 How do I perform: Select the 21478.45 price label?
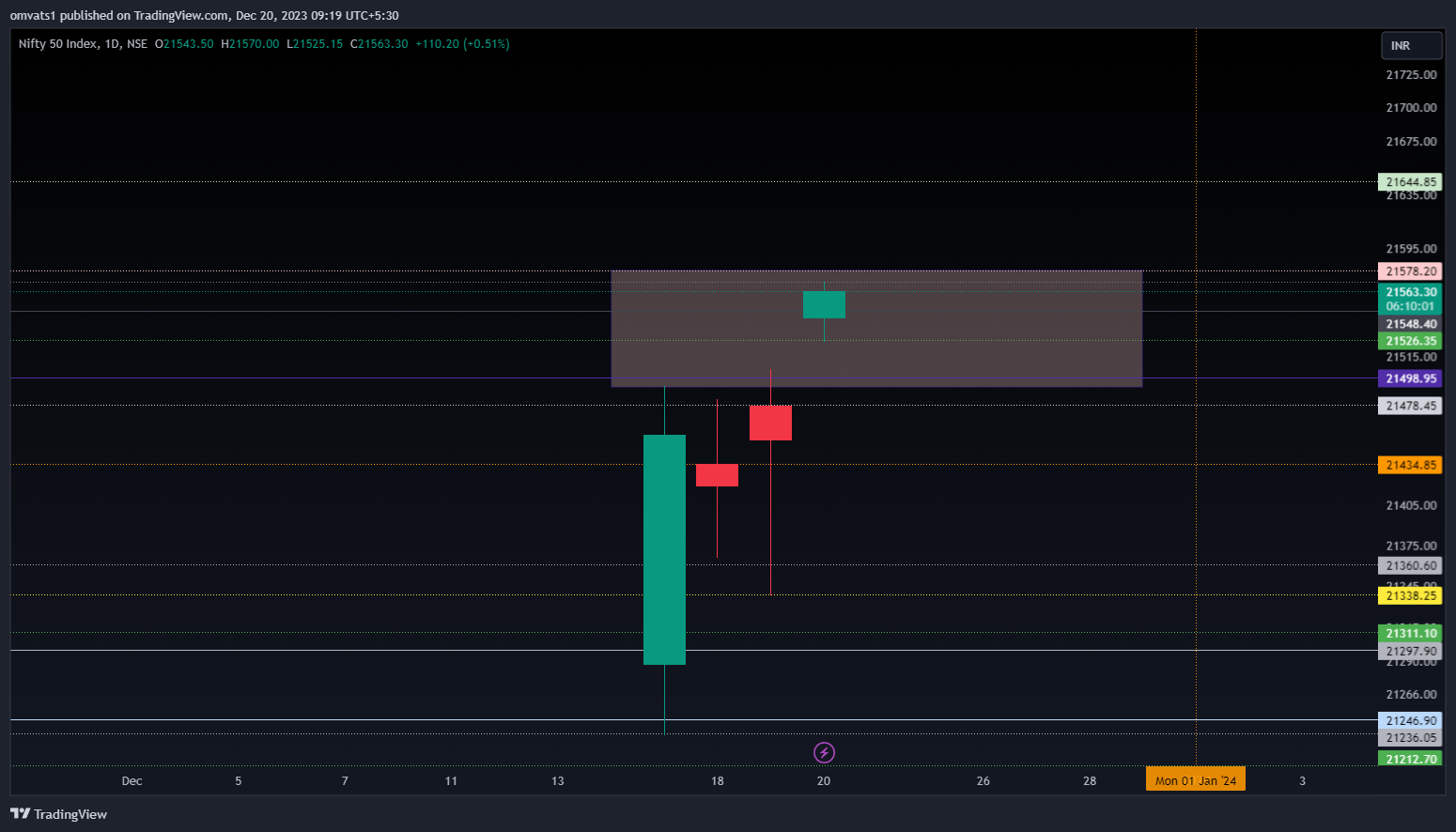(x=1410, y=406)
